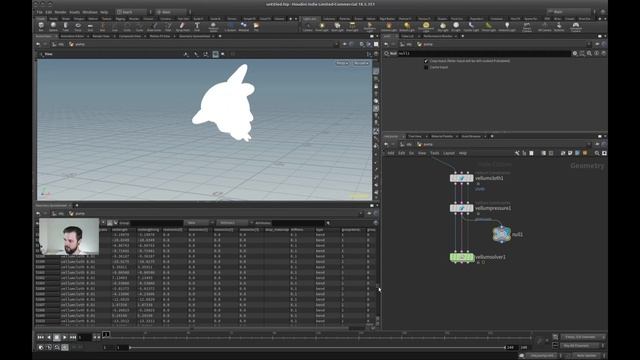The height and width of the screenshot is (360, 640).
Task: Jump to last frame in playbar
Action: pyautogui.click(x=73, y=337)
